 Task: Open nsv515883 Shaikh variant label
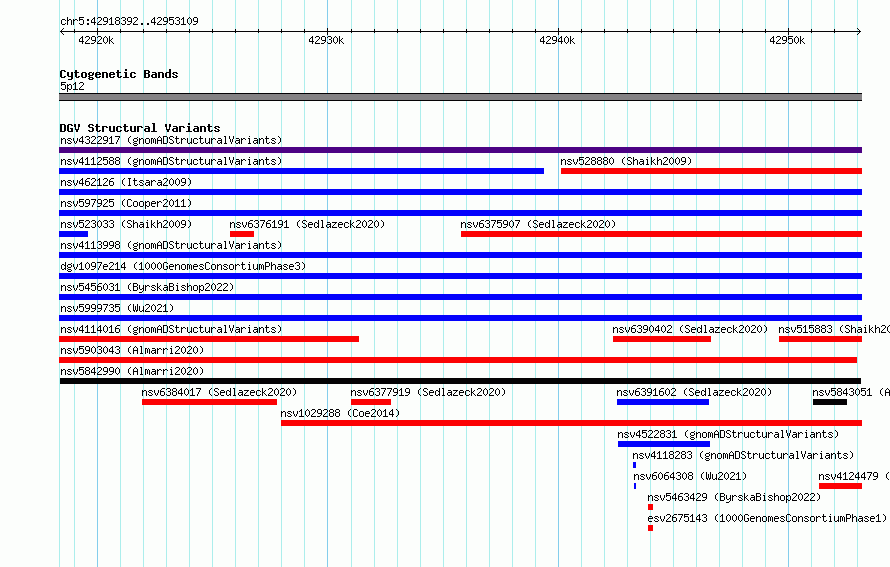[x=833, y=329]
